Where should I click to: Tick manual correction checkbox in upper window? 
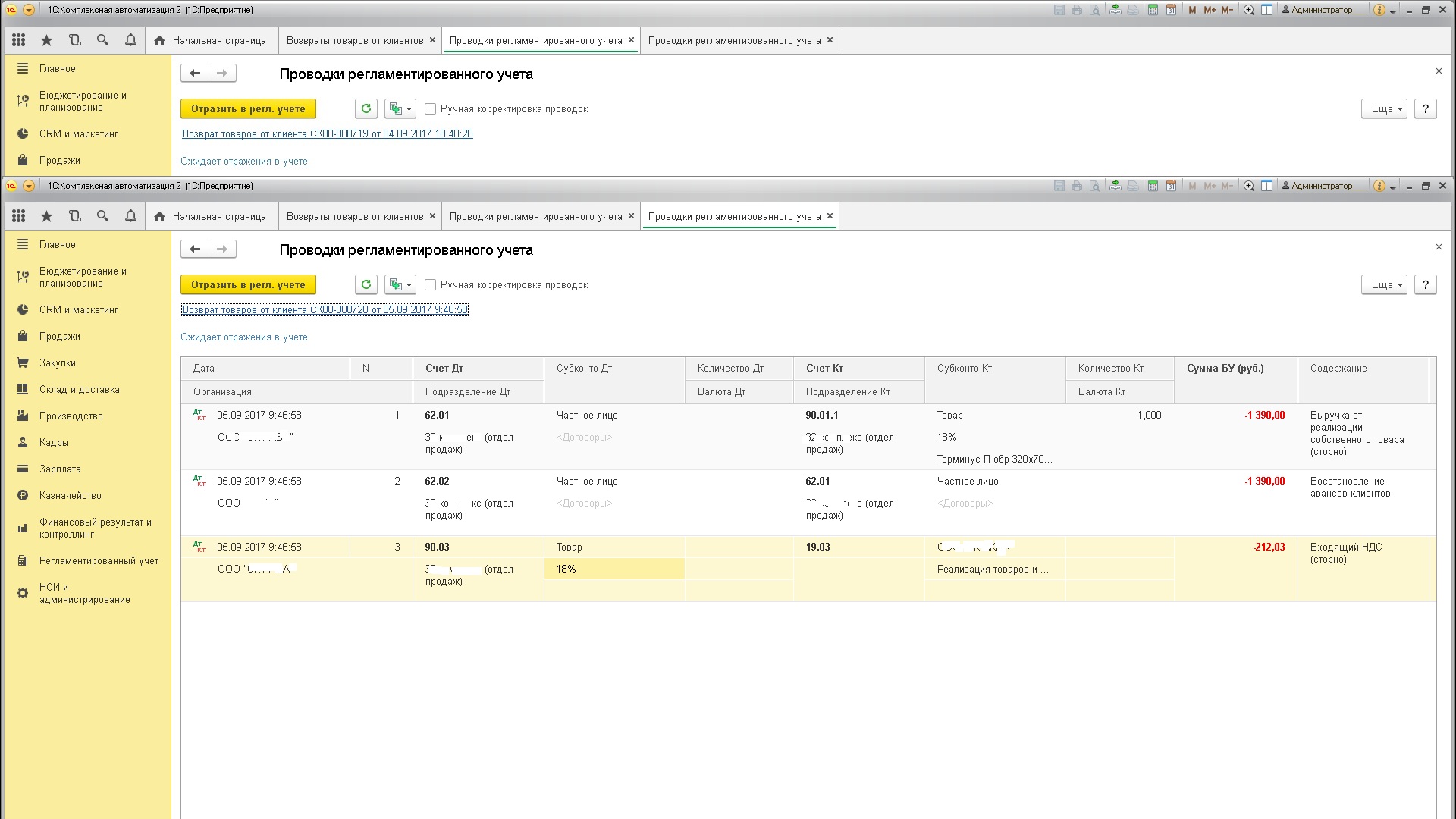[431, 108]
